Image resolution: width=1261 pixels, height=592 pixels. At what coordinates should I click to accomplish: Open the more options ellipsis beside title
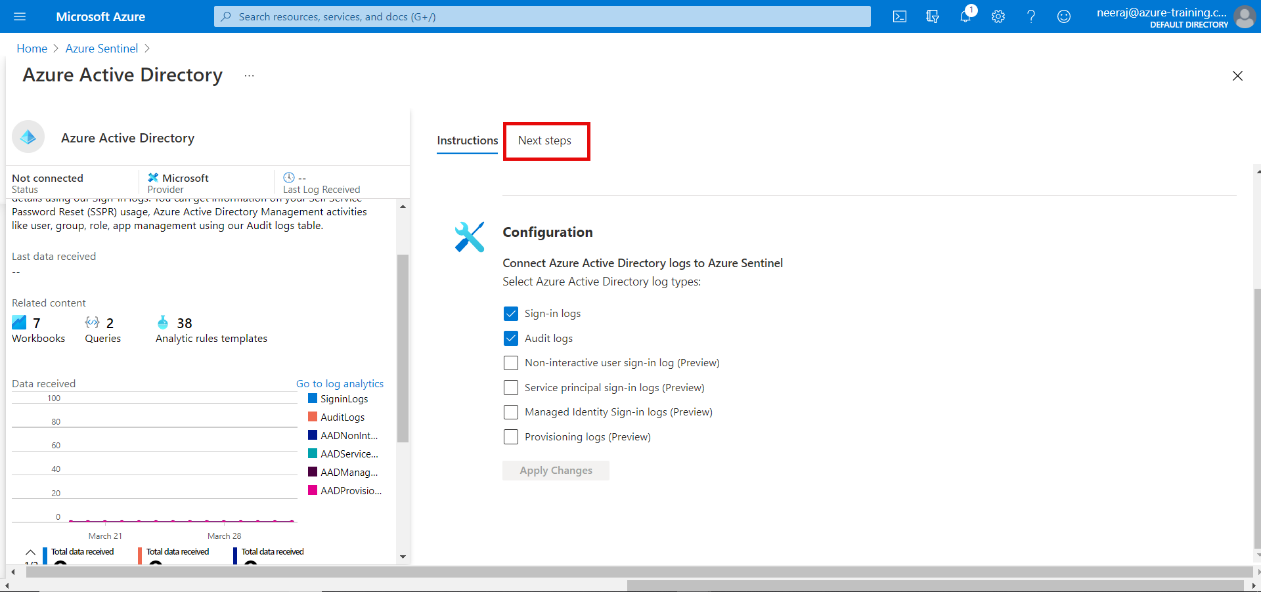pyautogui.click(x=249, y=75)
